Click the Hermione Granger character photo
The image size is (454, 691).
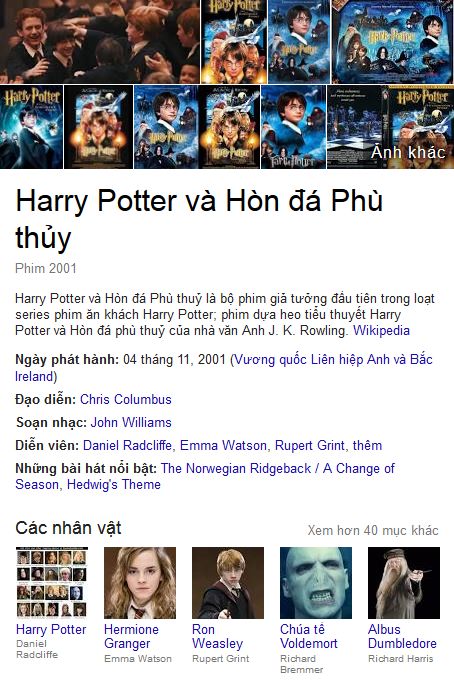point(140,583)
